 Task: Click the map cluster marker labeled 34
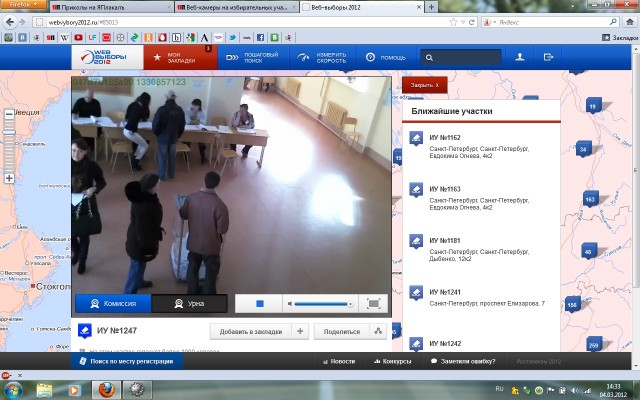coord(584,149)
